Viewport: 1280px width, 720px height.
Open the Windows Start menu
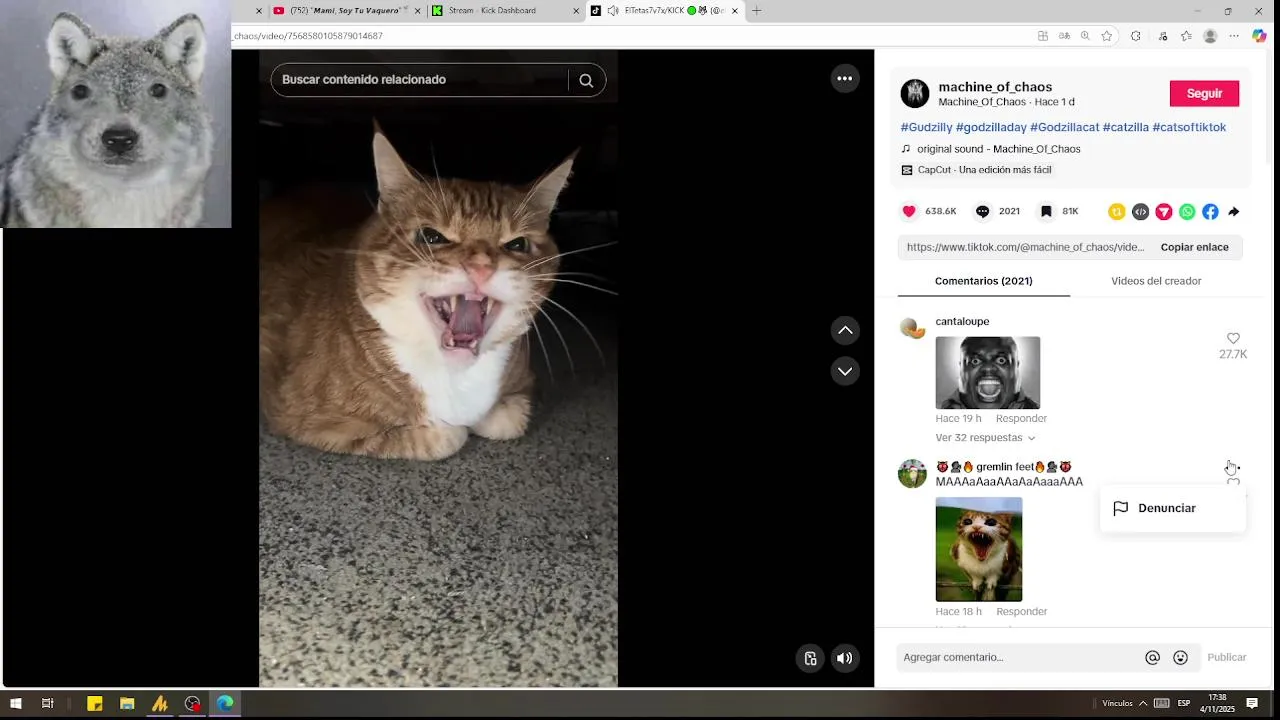pos(15,704)
